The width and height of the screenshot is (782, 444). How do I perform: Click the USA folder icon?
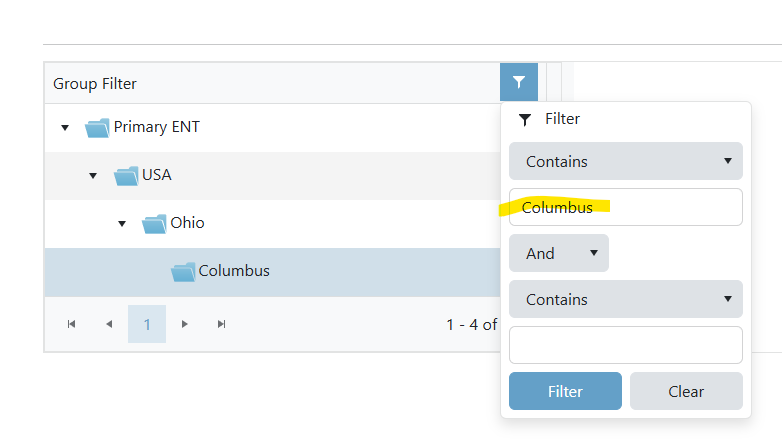tap(126, 176)
